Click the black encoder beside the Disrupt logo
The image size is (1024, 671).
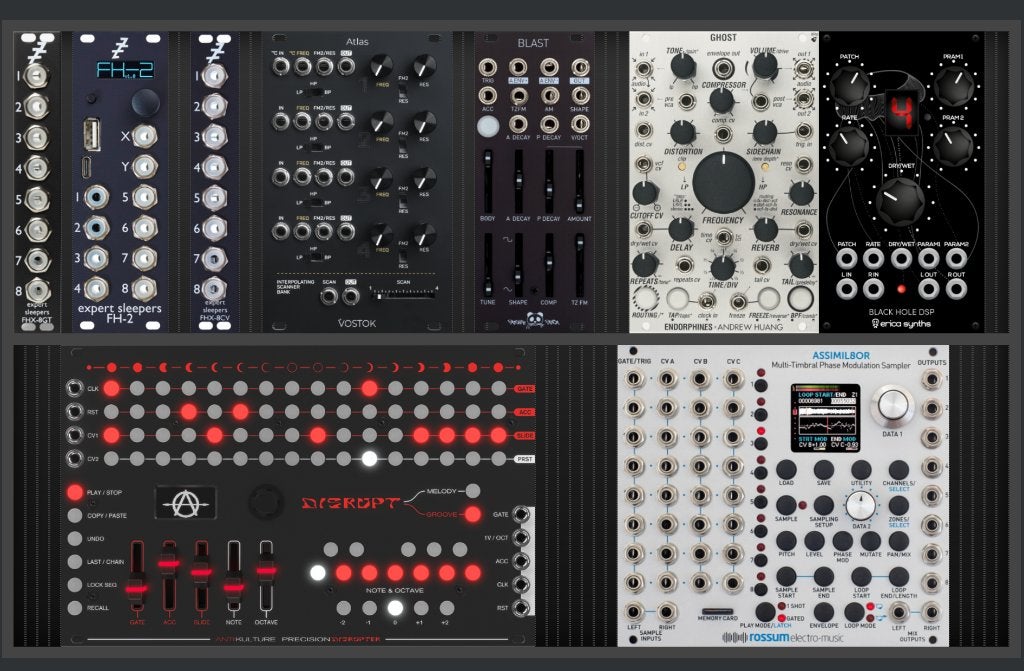coord(265,502)
